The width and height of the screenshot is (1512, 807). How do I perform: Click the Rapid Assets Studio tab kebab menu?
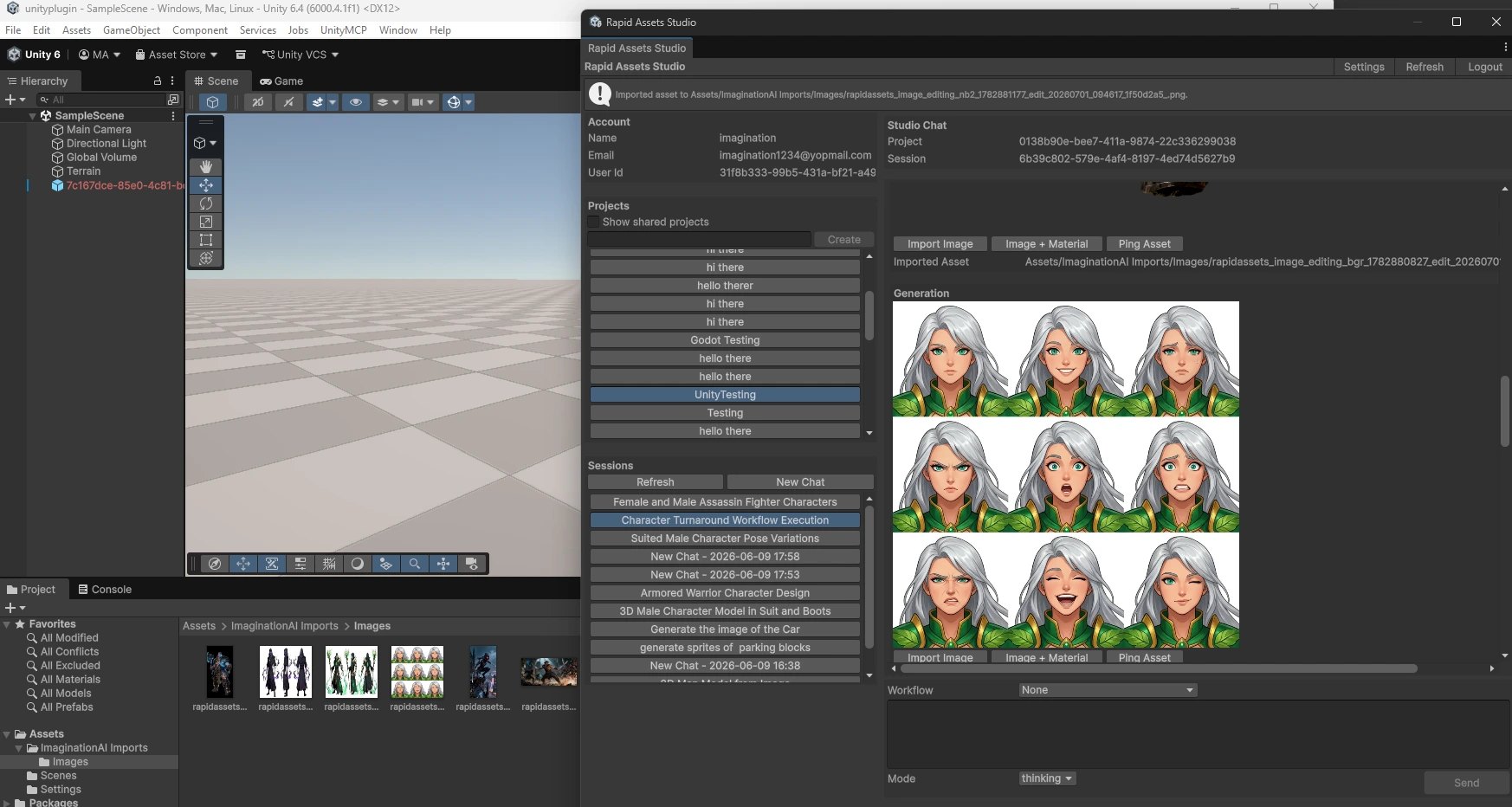[x=1506, y=48]
